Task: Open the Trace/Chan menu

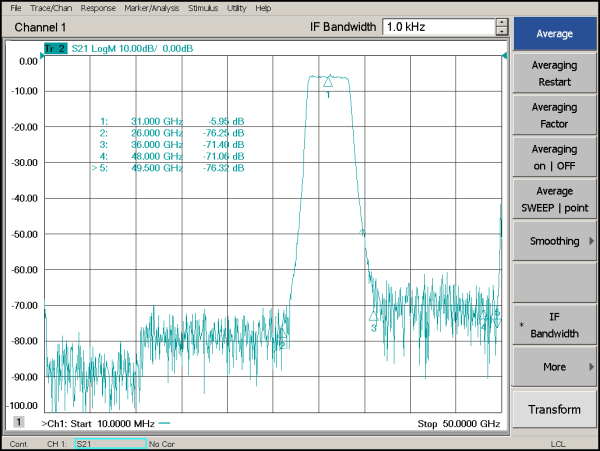Action: (51, 8)
